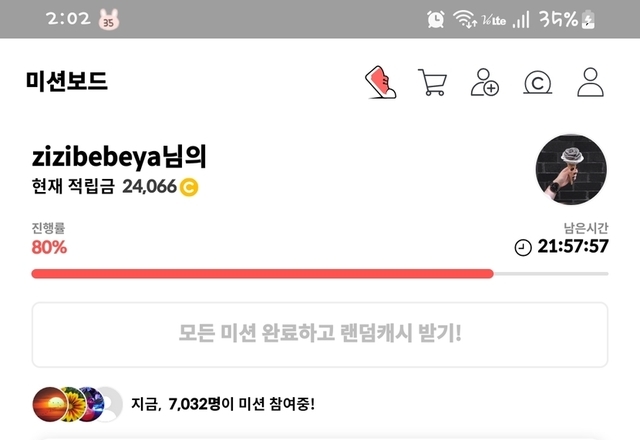Tap the bunny 35 notification icon
The height and width of the screenshot is (440, 640).
(x=108, y=20)
